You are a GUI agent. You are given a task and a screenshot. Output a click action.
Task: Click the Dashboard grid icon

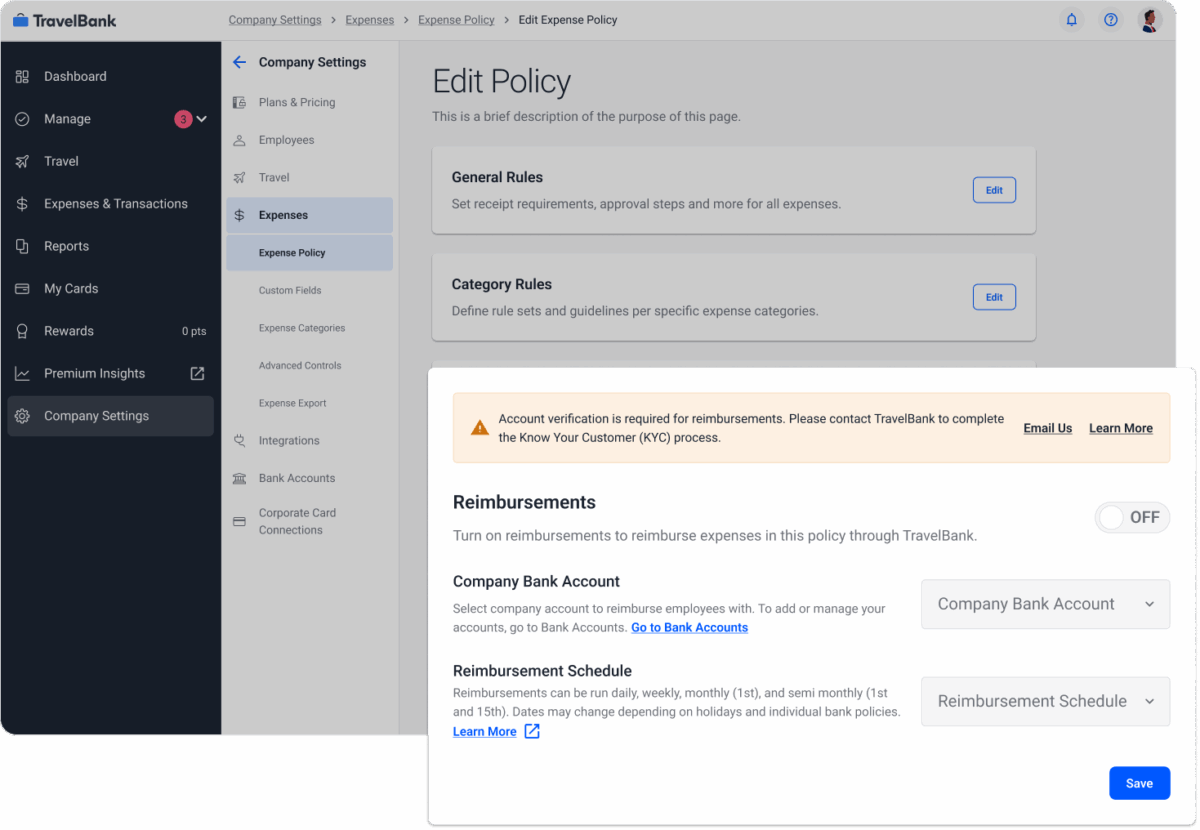[22, 77]
